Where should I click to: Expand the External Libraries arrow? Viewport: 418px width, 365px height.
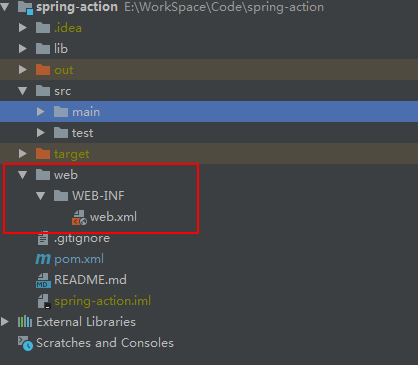(x=5, y=322)
